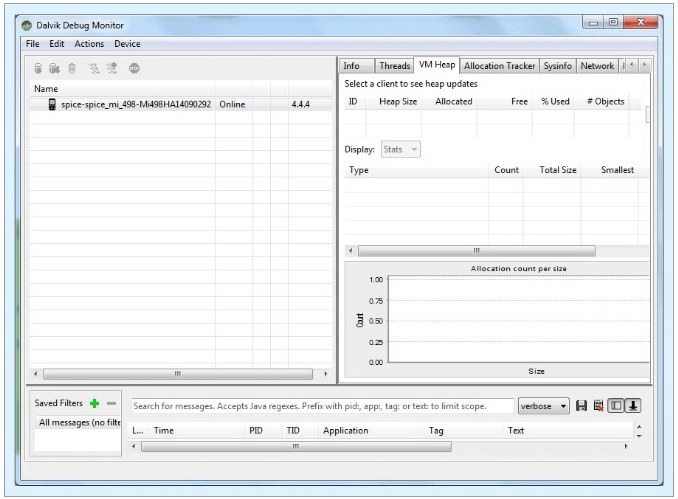Toggle scroll lock down-arrow button
This screenshot has height=499, width=678.
pos(633,406)
